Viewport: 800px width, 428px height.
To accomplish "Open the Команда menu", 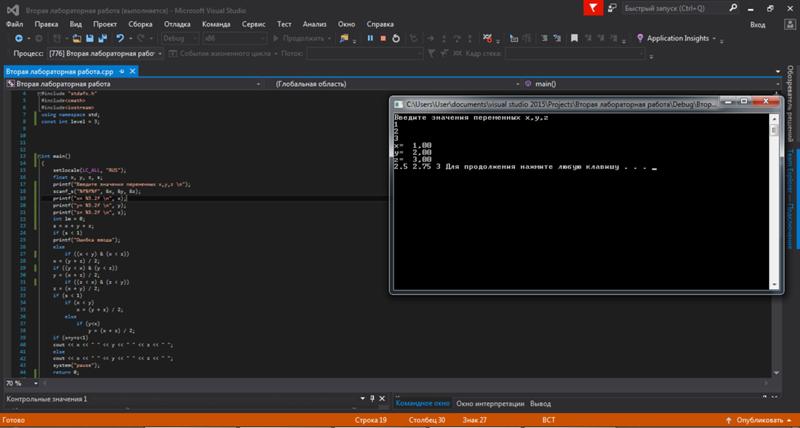I will (216, 24).
